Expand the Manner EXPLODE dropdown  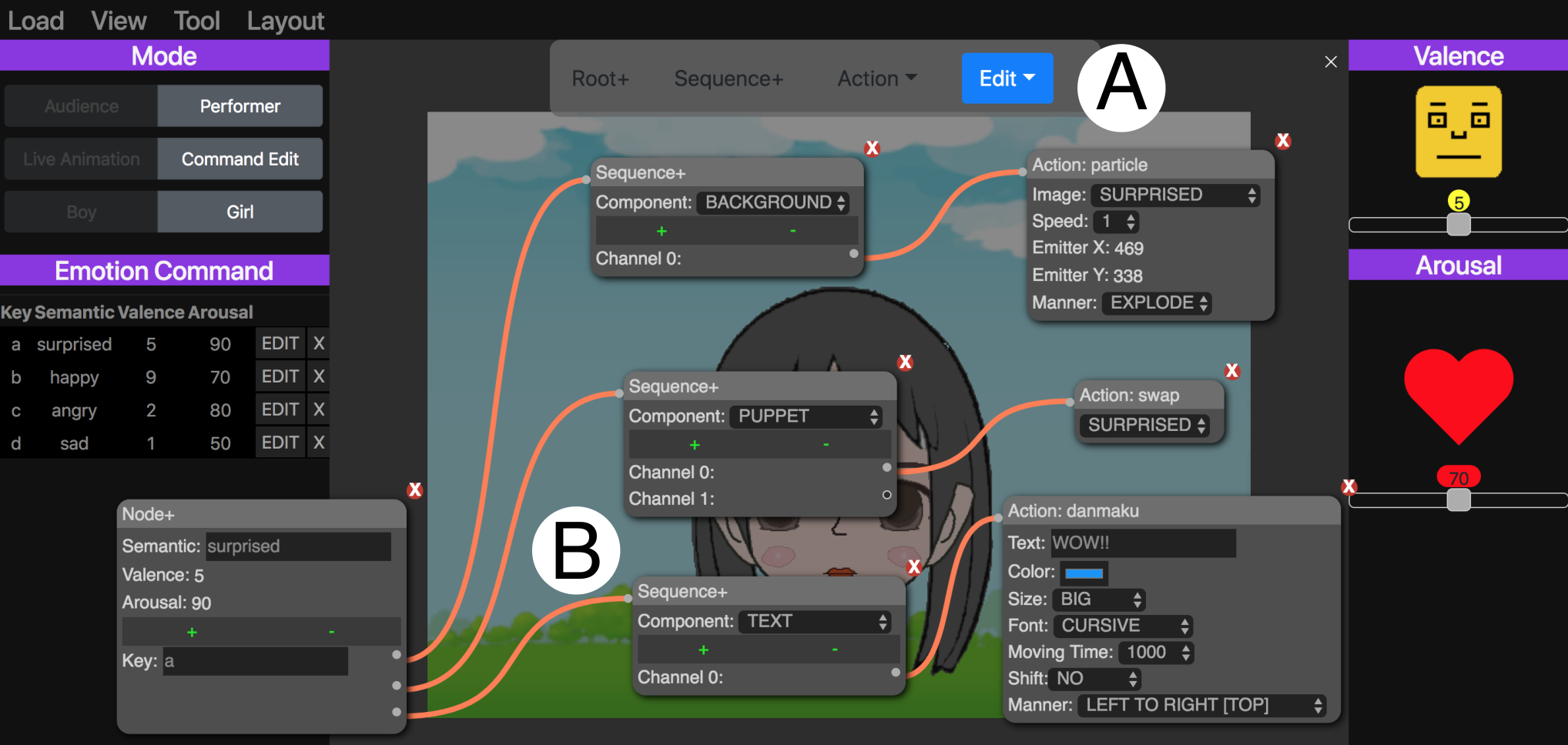pos(1158,302)
